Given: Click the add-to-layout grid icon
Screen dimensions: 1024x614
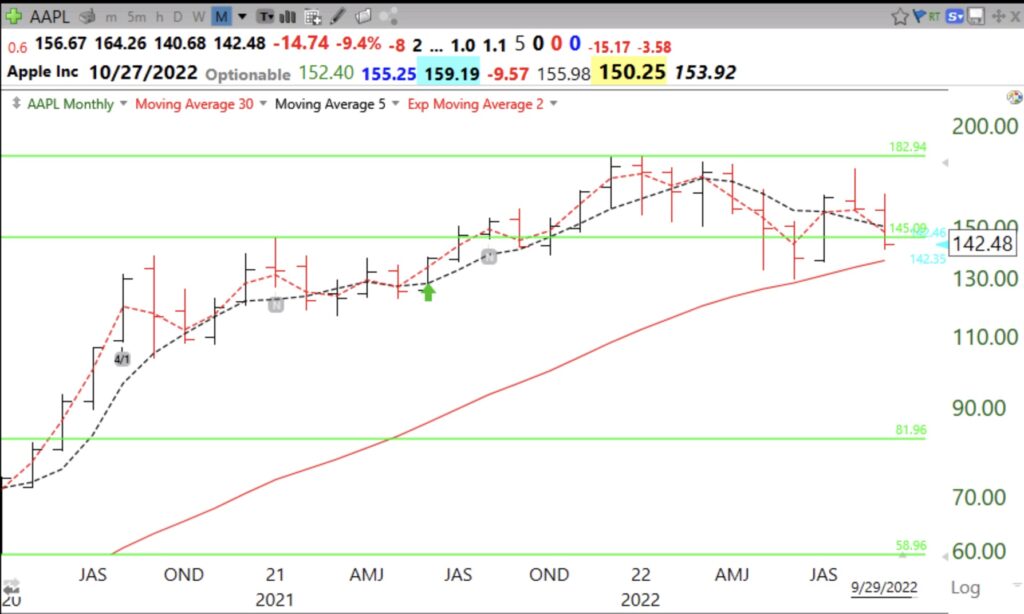Looking at the screenshot, I should coord(313,17).
